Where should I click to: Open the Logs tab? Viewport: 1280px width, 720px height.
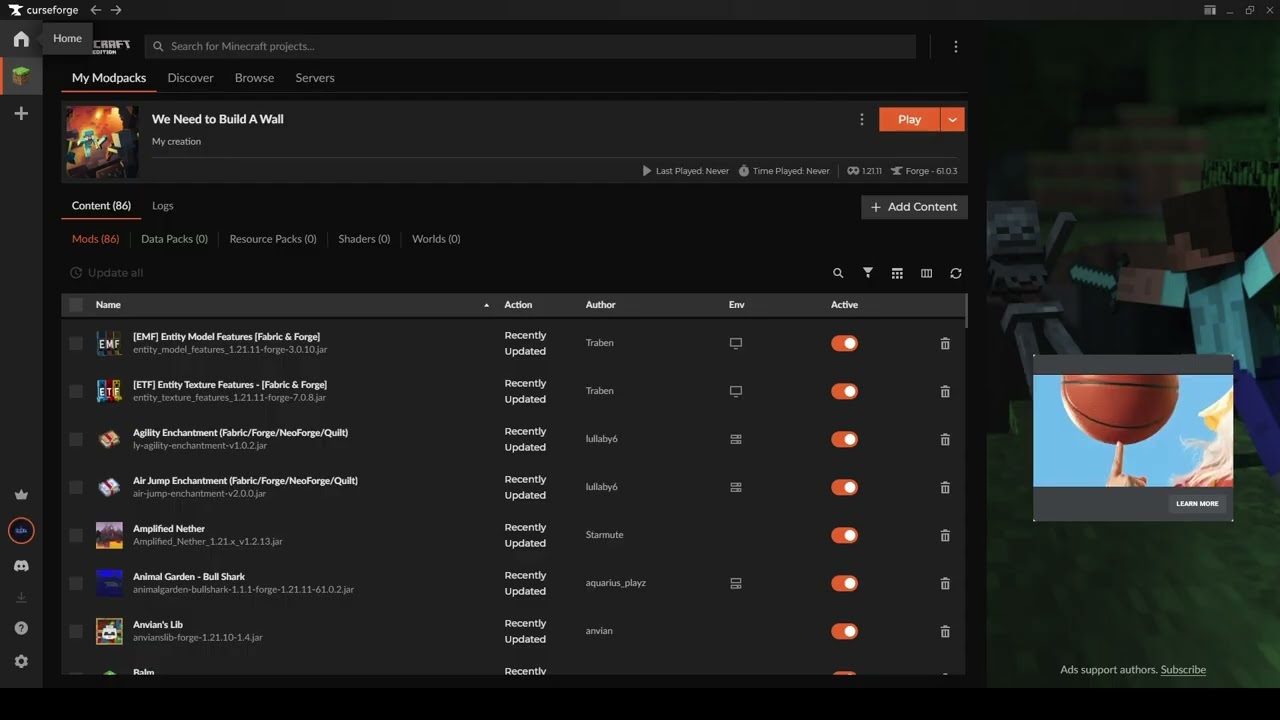pos(163,206)
